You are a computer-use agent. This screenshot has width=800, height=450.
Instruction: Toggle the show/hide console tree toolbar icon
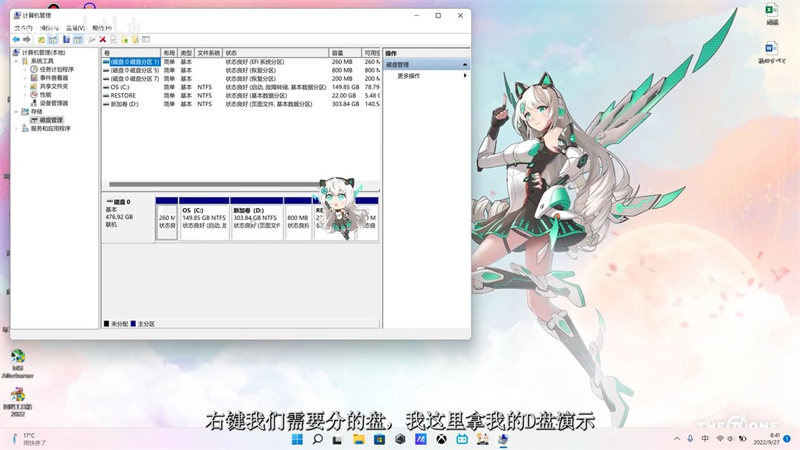pyautogui.click(x=53, y=39)
